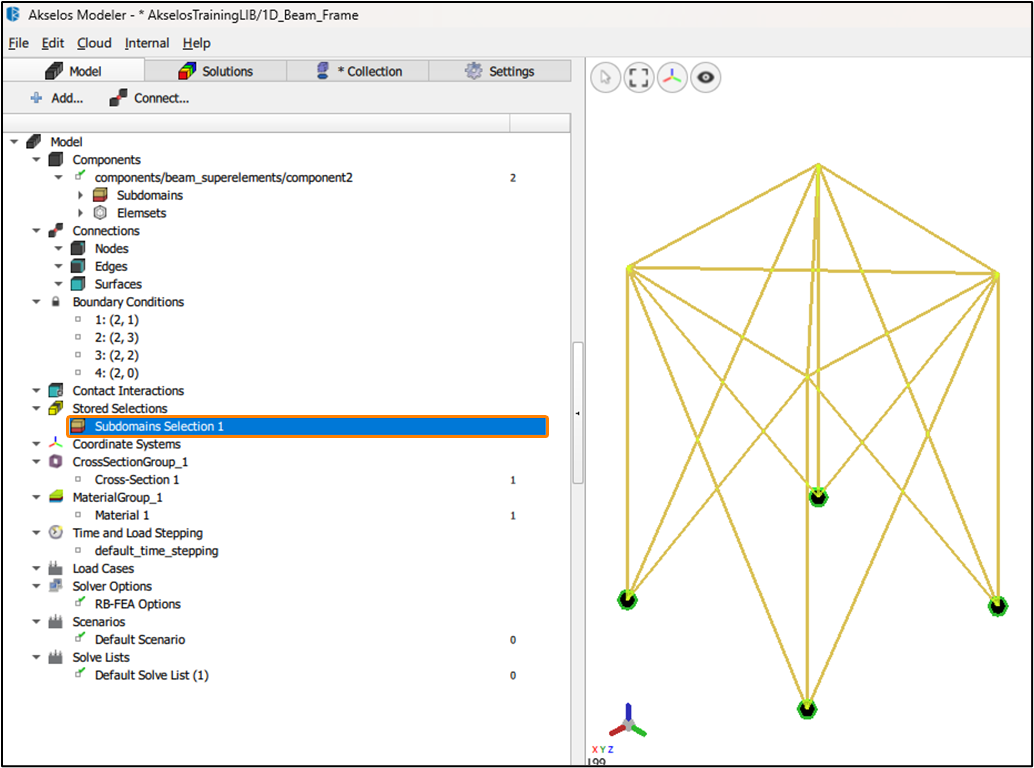
Task: Click the Solve Lists icon
Action: 56,657
